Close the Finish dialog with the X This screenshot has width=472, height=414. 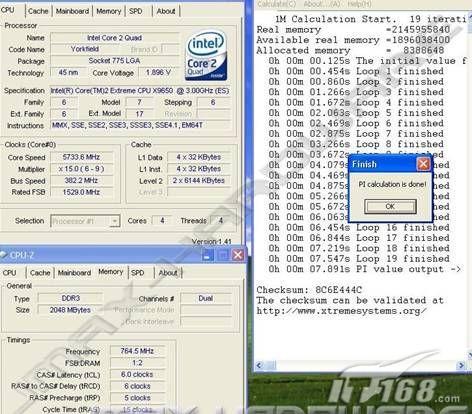(423, 164)
